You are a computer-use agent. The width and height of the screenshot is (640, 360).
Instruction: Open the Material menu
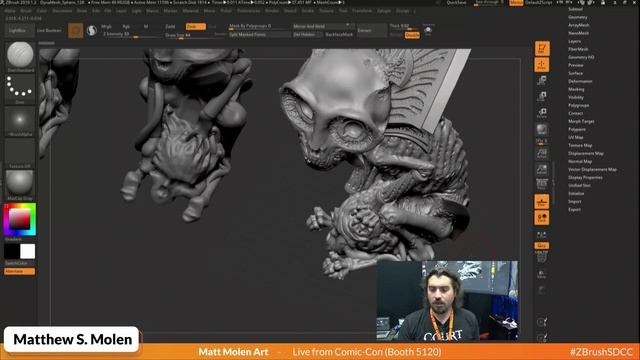point(190,11)
